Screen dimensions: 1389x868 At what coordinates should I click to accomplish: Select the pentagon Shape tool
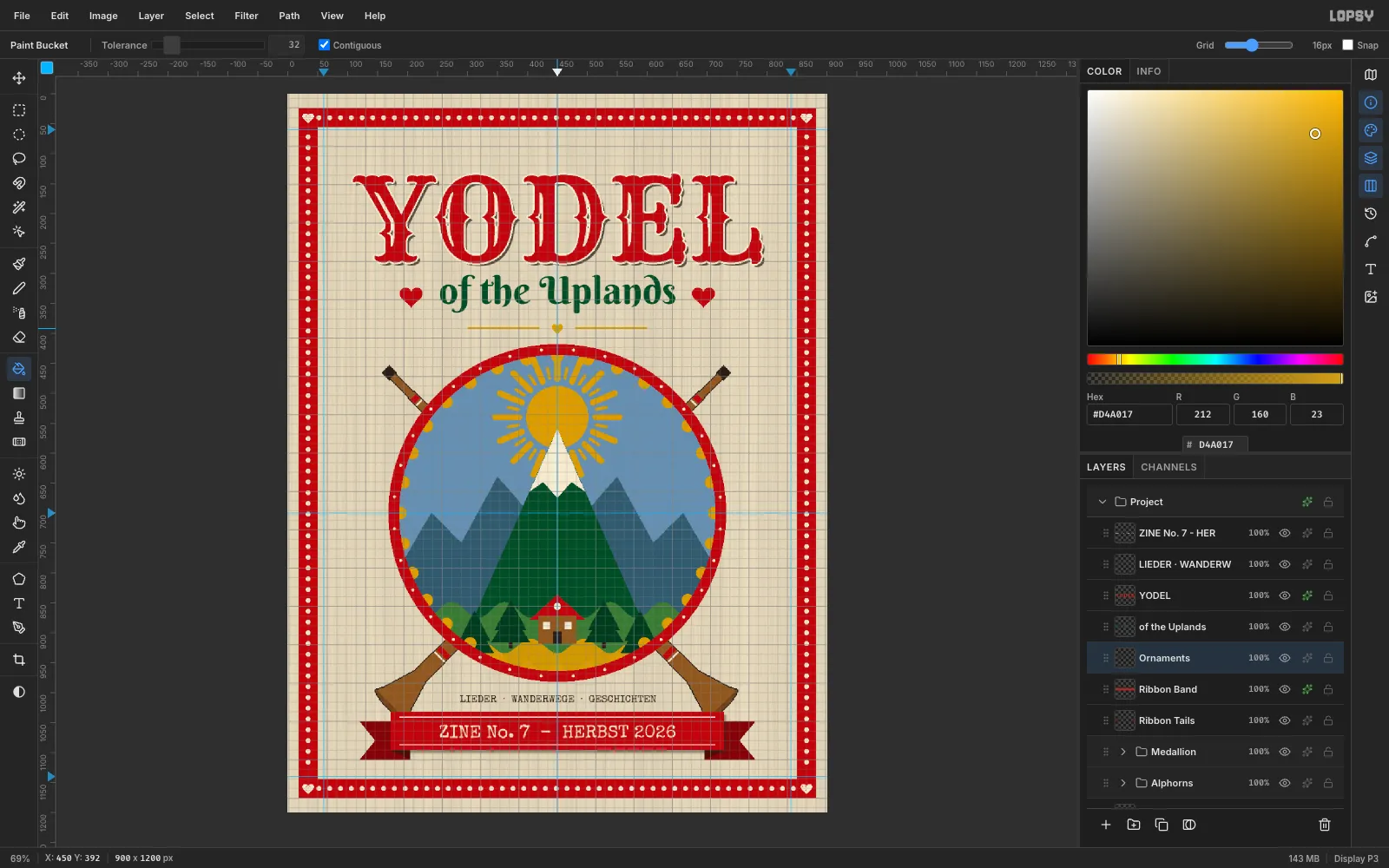19,579
